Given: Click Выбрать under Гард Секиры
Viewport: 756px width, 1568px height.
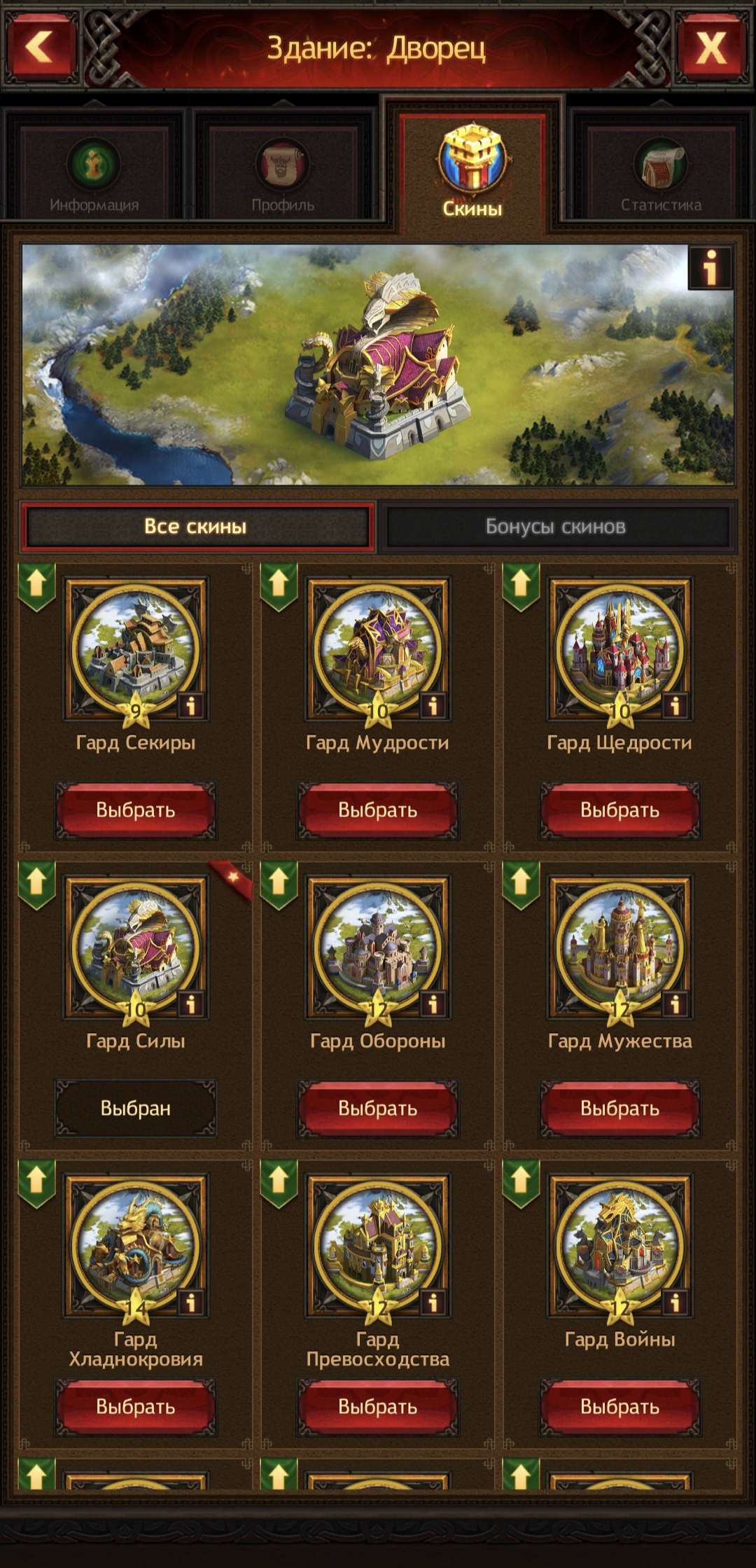Looking at the screenshot, I should tap(136, 810).
